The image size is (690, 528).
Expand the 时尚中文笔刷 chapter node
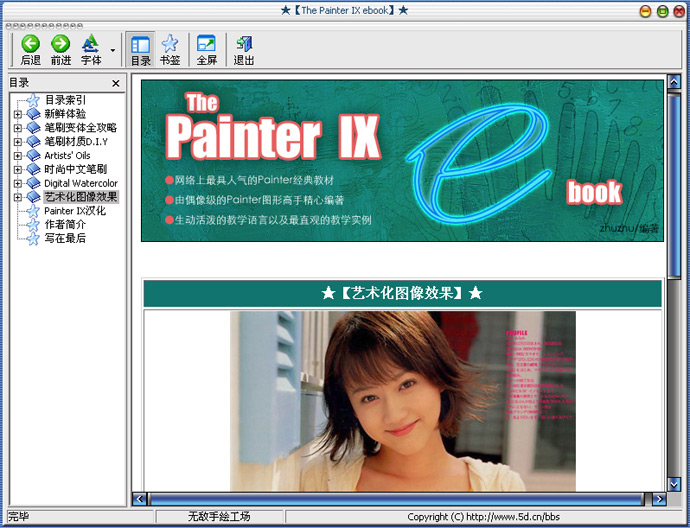point(17,169)
